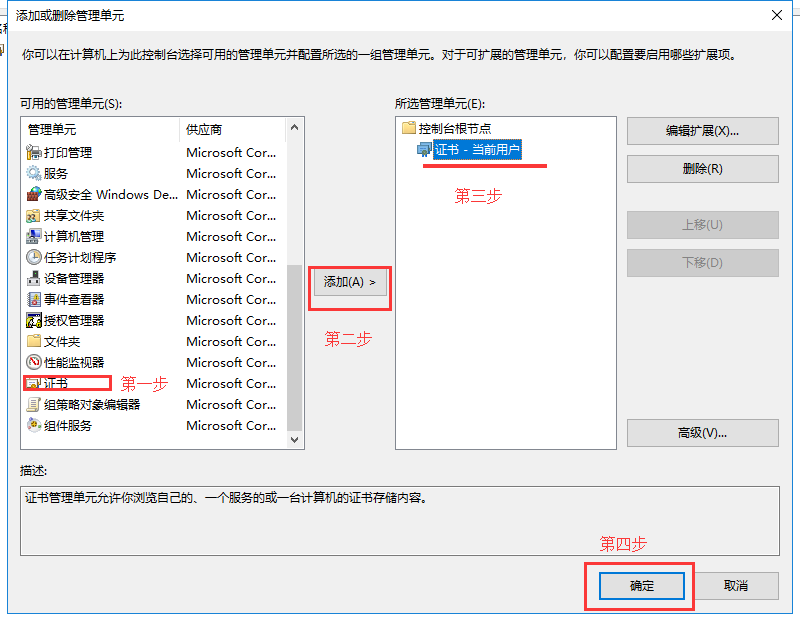Click the 性能监视器 icon
The image size is (800, 621).
pos(34,362)
